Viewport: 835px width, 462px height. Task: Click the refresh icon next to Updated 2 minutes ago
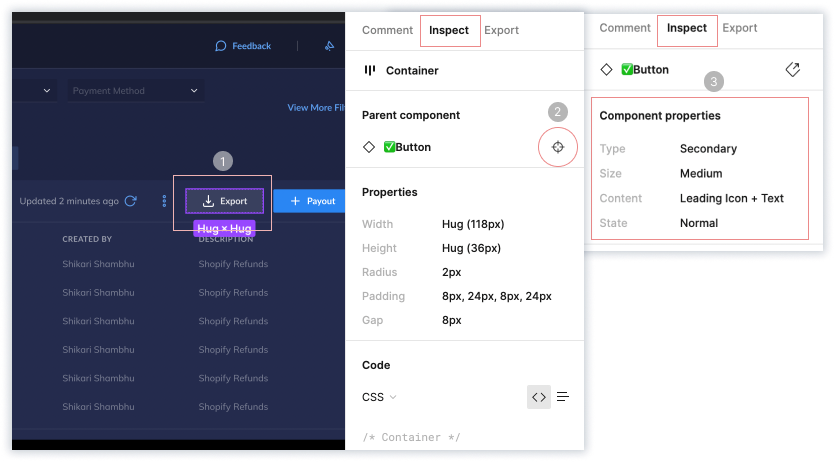(130, 201)
